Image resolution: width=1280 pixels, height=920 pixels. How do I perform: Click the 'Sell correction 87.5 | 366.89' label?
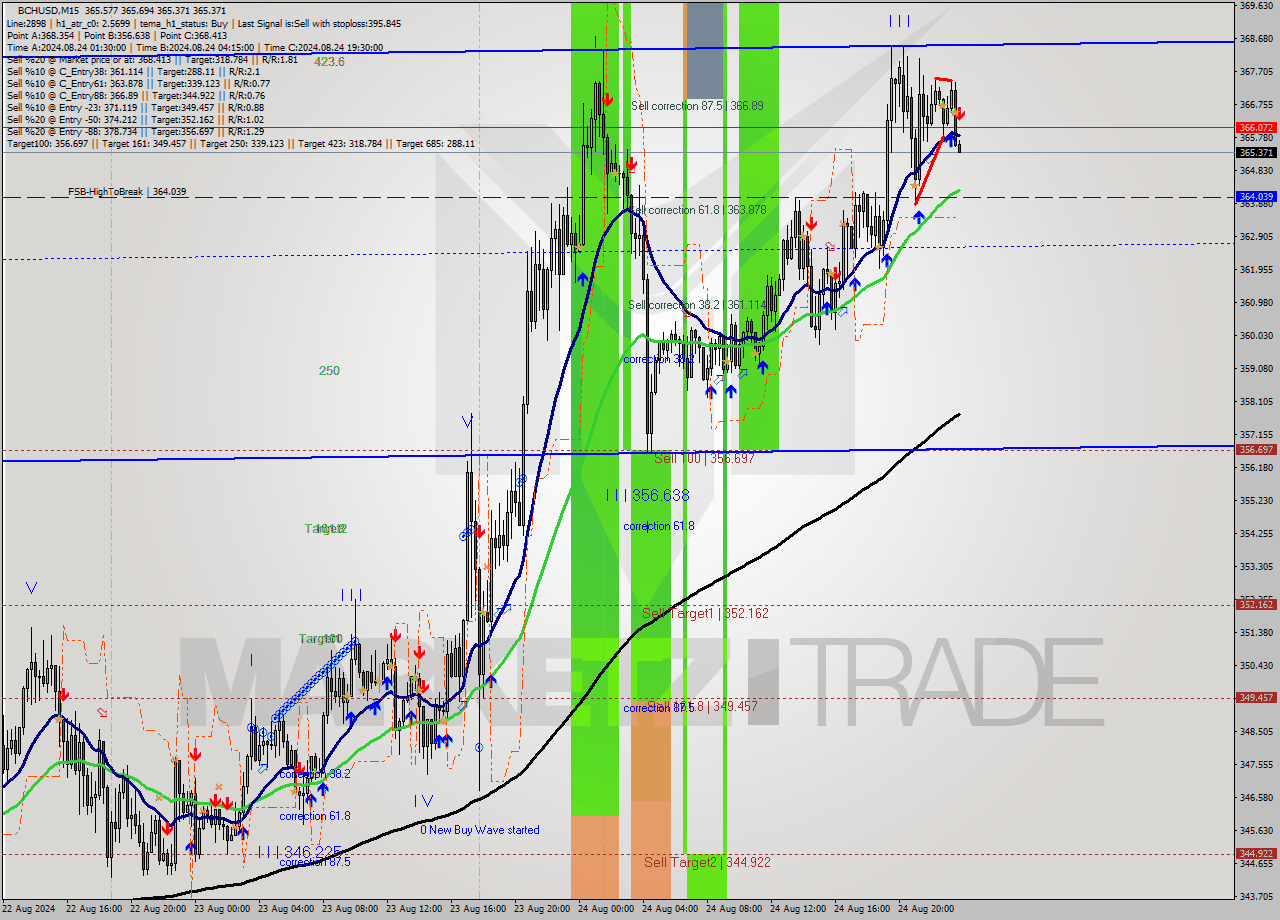coord(697,105)
